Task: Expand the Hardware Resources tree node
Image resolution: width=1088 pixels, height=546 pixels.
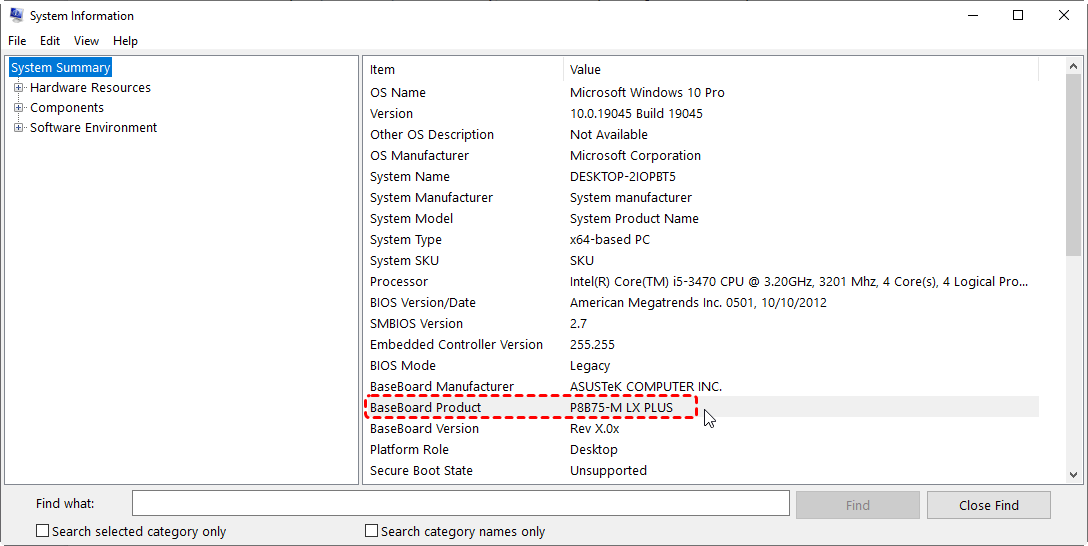Action: pyautogui.click(x=18, y=88)
